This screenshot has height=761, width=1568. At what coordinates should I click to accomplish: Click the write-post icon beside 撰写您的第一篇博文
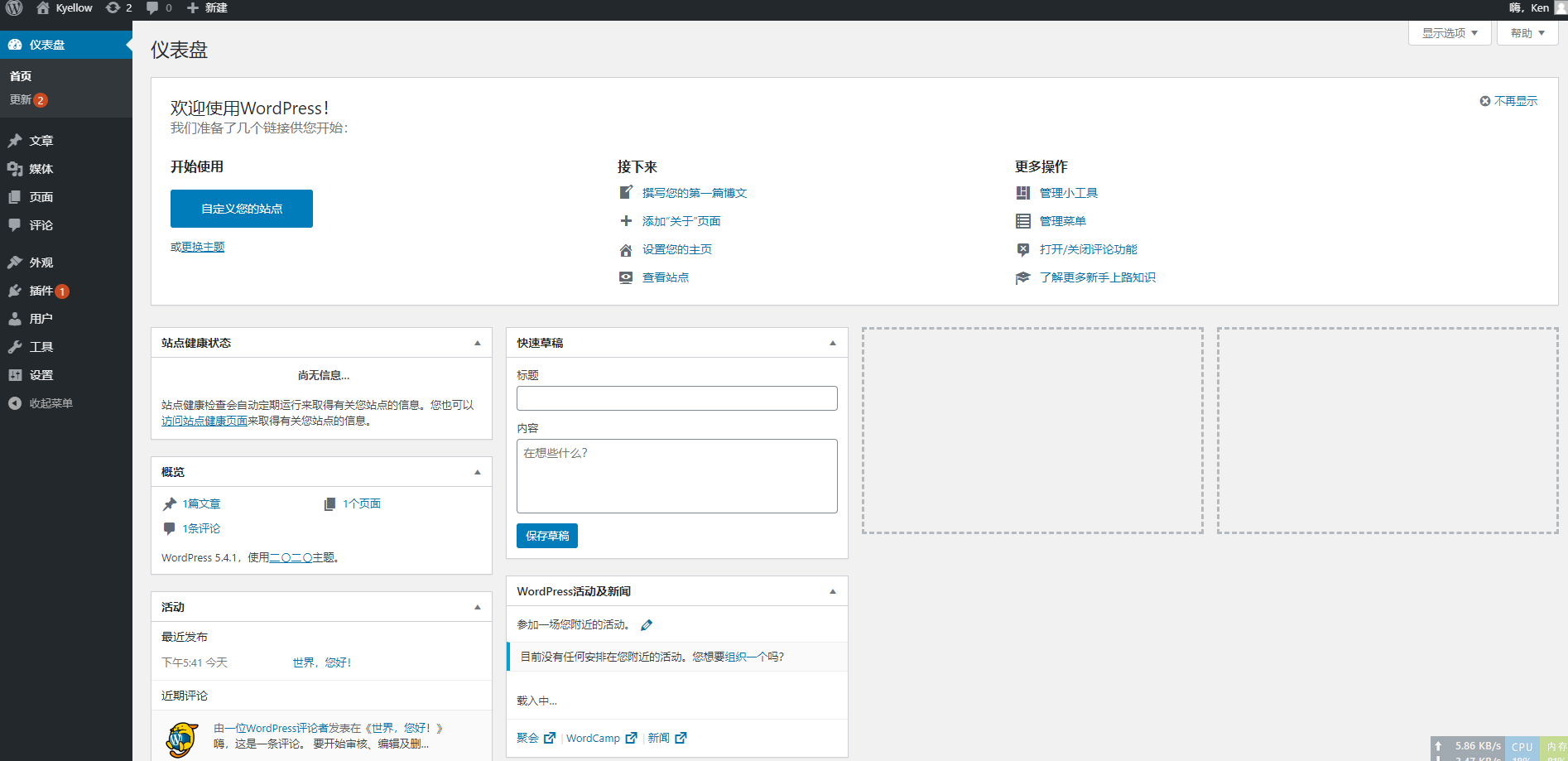pos(626,193)
